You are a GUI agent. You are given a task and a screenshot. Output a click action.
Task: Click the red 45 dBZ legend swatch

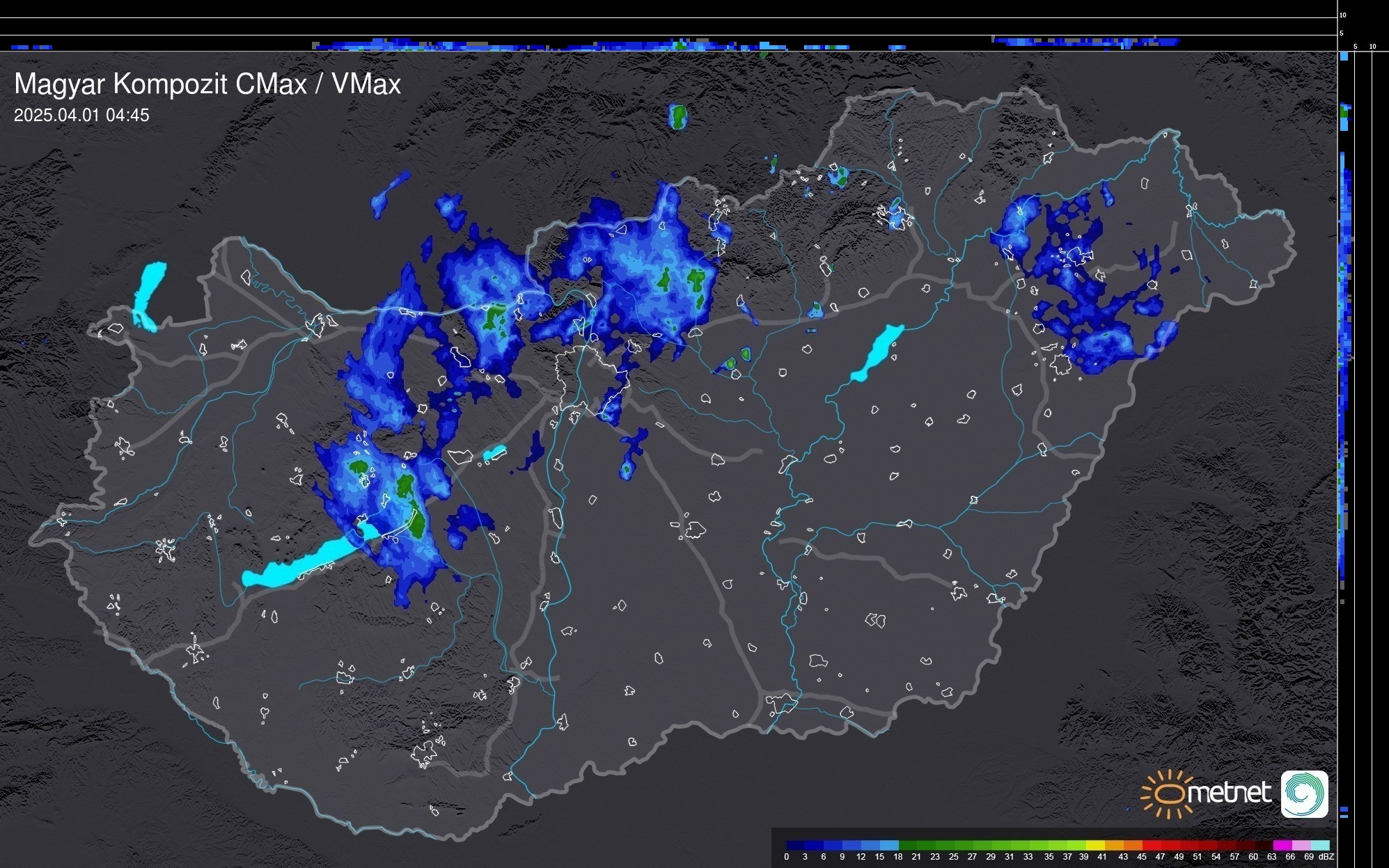(x=1151, y=845)
